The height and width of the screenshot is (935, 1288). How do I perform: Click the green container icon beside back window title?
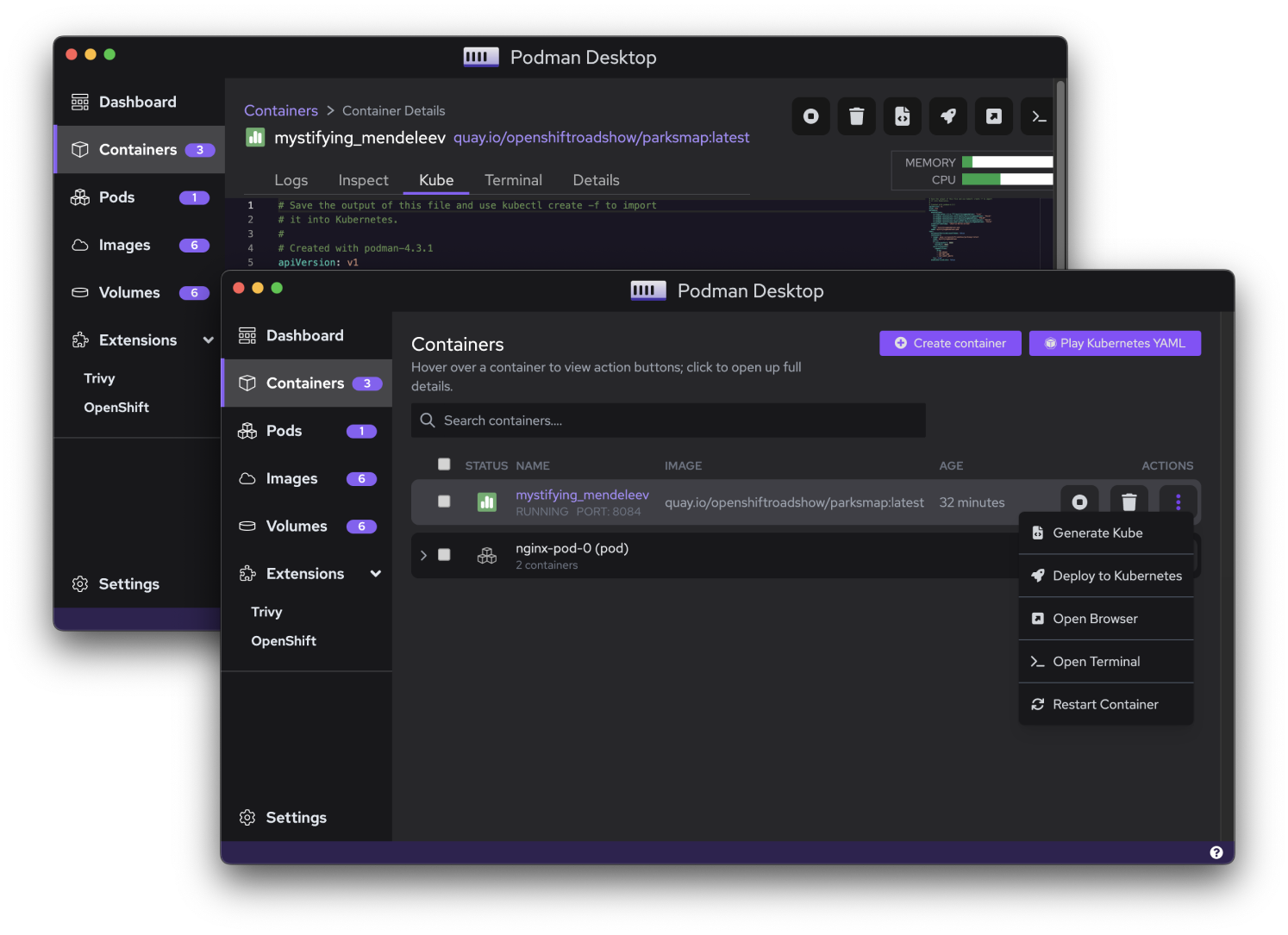[255, 137]
